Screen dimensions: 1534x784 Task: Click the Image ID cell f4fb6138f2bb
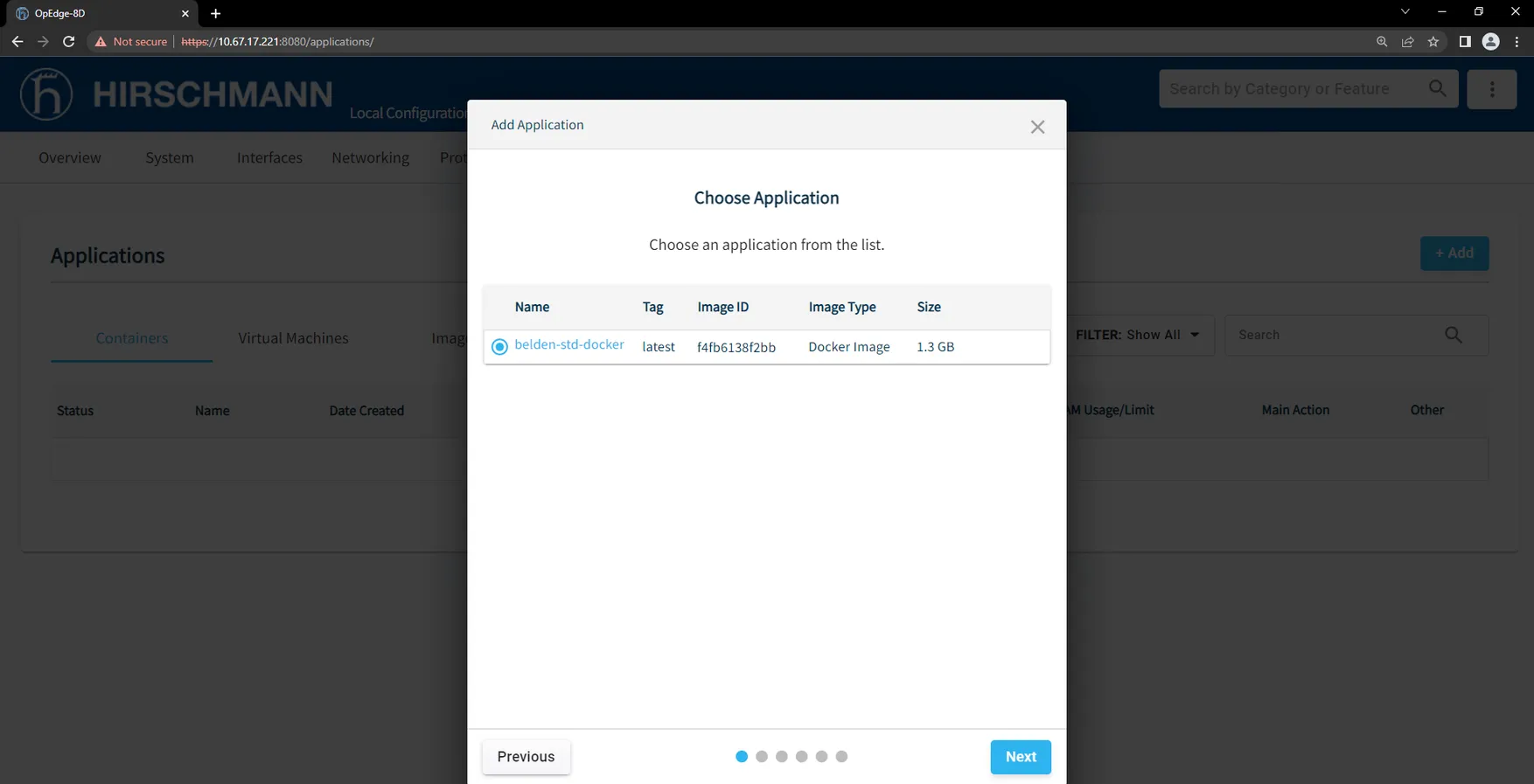[736, 347]
